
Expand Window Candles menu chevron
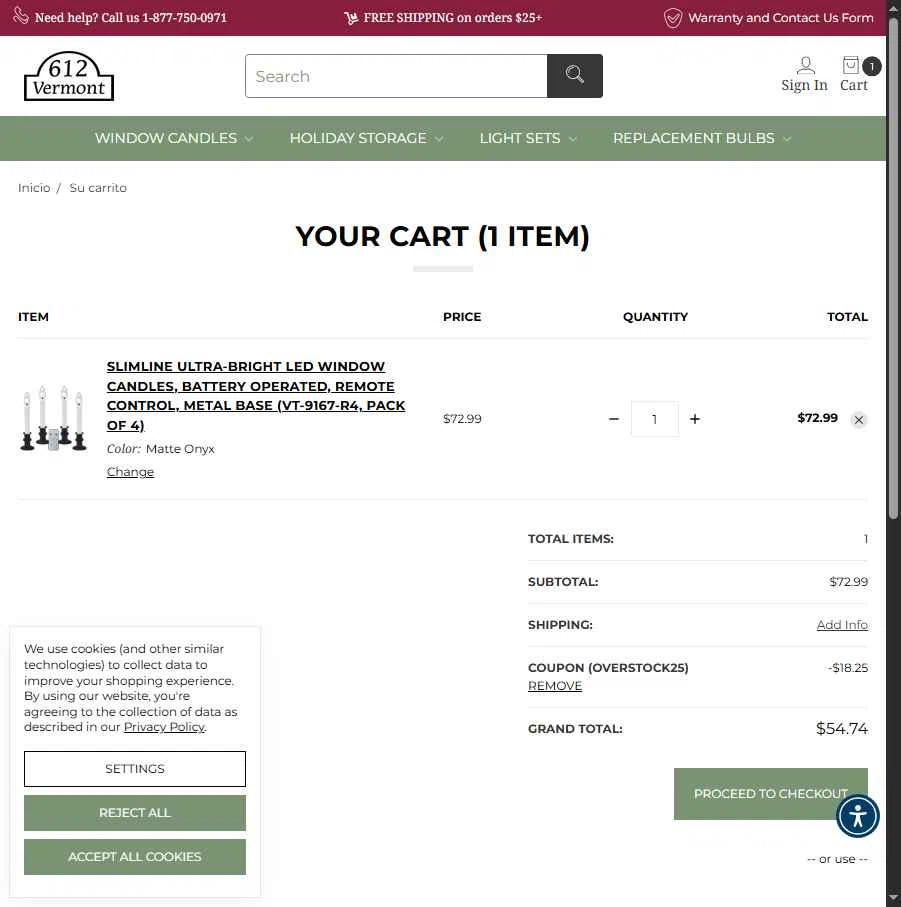pyautogui.click(x=249, y=139)
